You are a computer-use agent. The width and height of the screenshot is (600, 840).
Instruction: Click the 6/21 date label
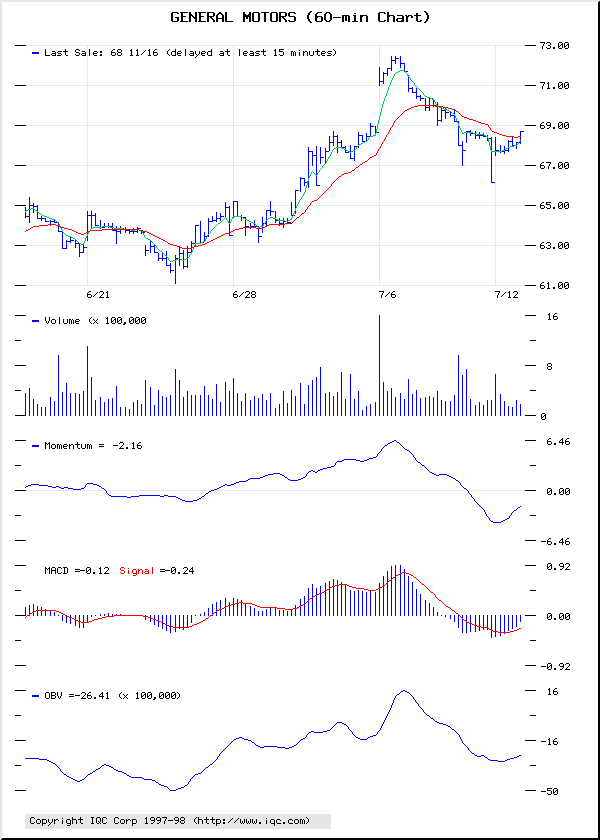click(x=98, y=295)
